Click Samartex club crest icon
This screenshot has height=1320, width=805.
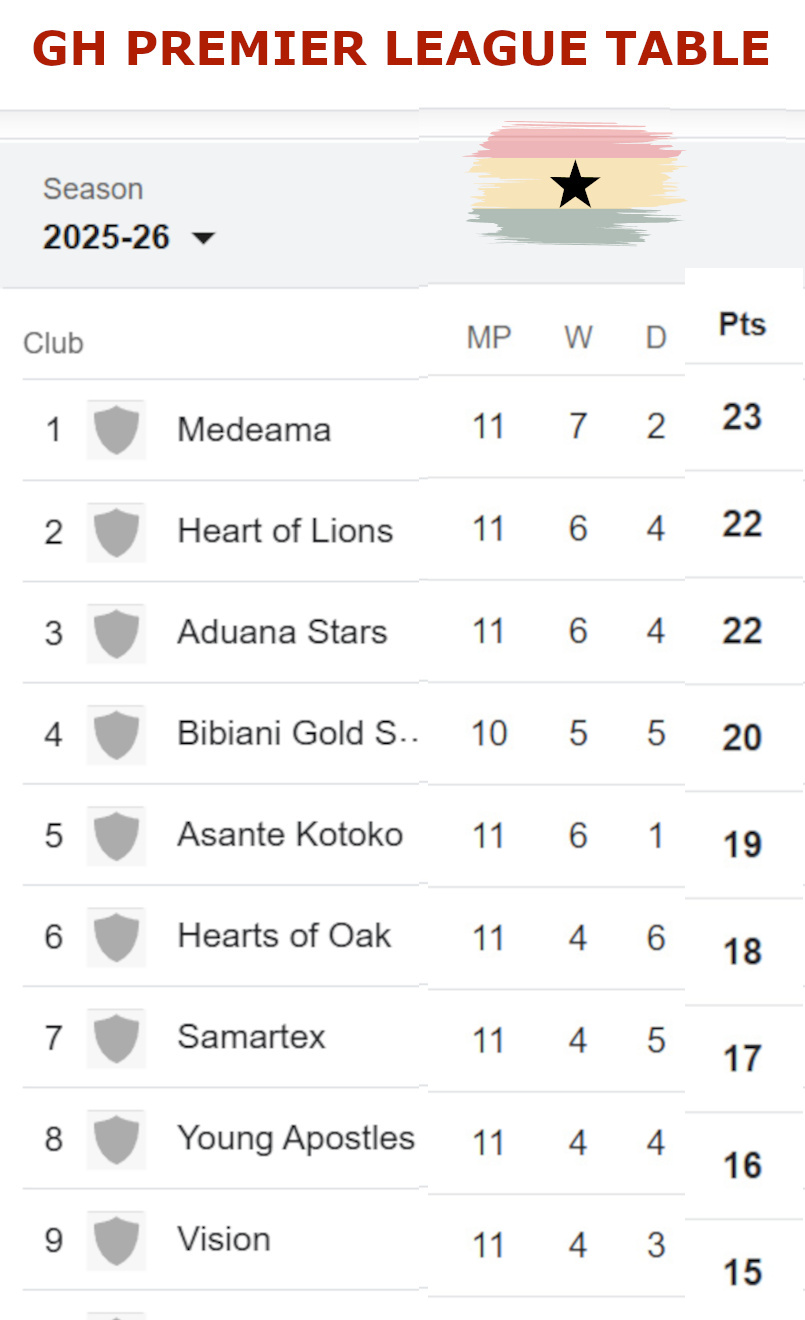point(116,1037)
